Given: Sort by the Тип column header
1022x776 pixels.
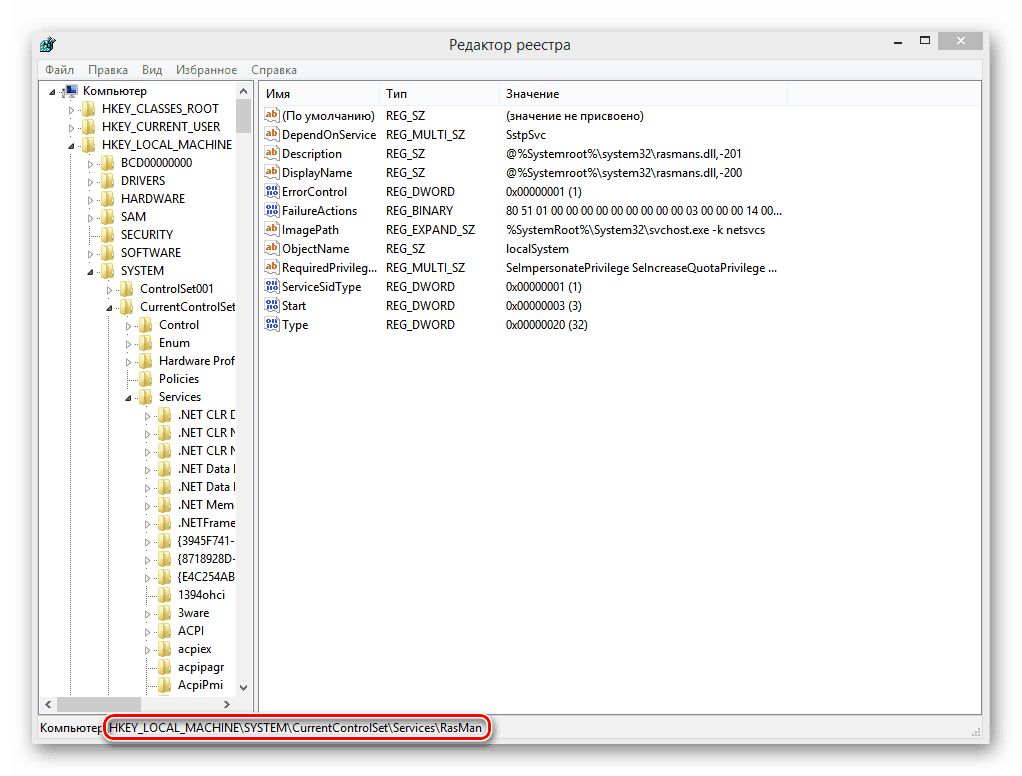Looking at the screenshot, I should [439, 94].
